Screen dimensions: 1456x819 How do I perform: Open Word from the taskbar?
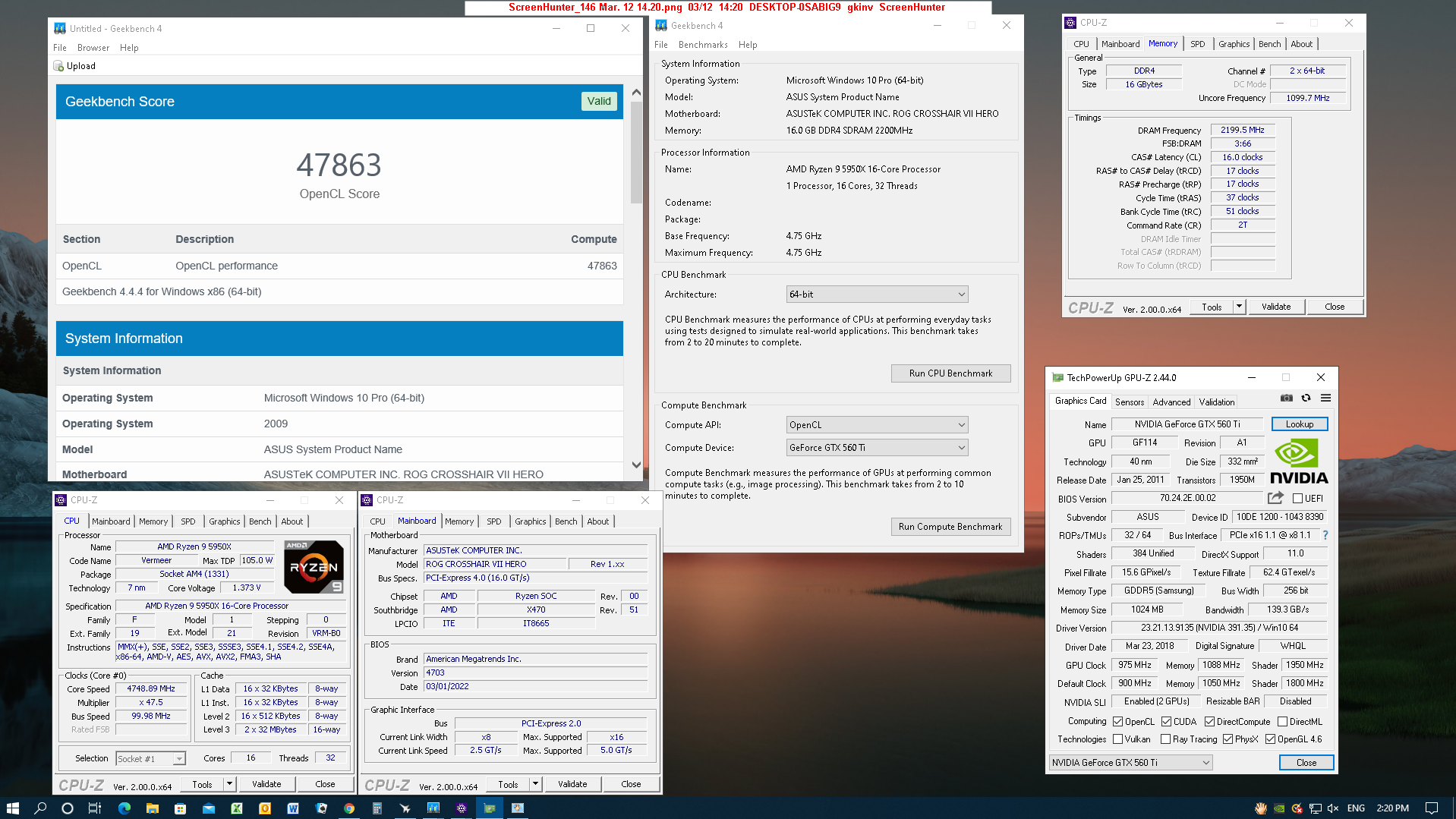tap(293, 808)
